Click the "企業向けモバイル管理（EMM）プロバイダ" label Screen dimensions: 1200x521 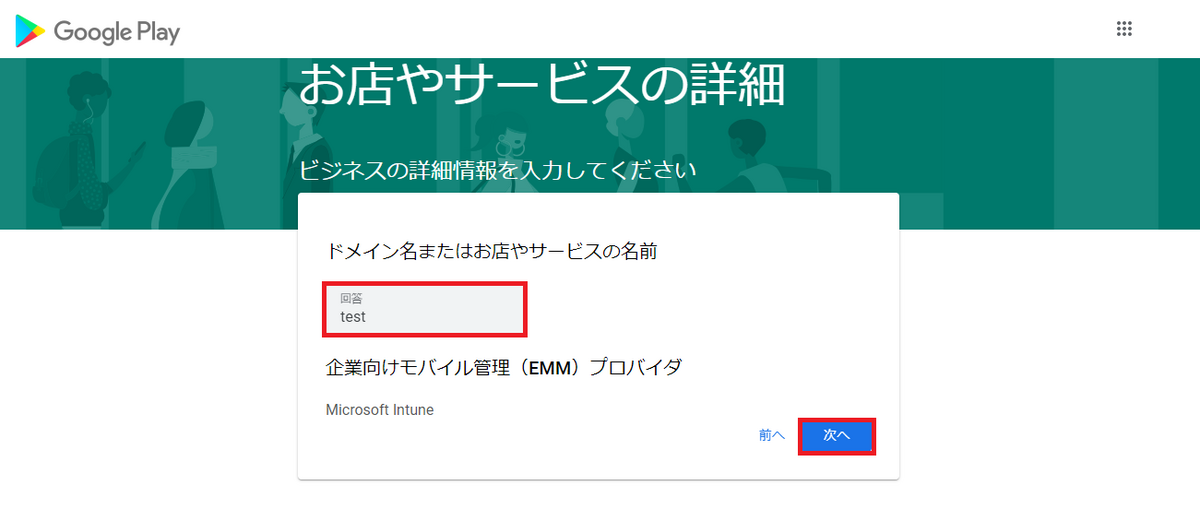click(504, 367)
